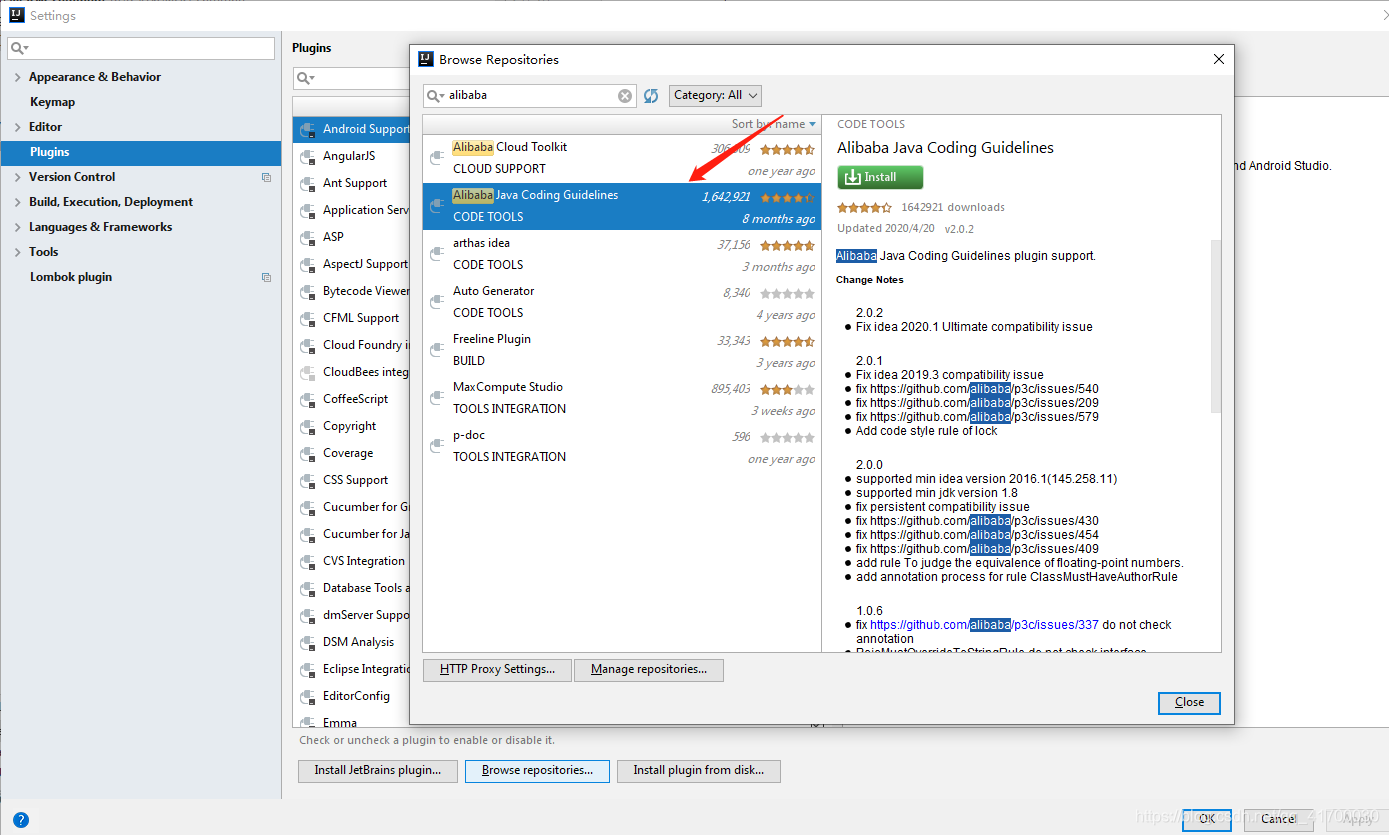
Task: Click OK in Settings window
Action: coord(1207,819)
